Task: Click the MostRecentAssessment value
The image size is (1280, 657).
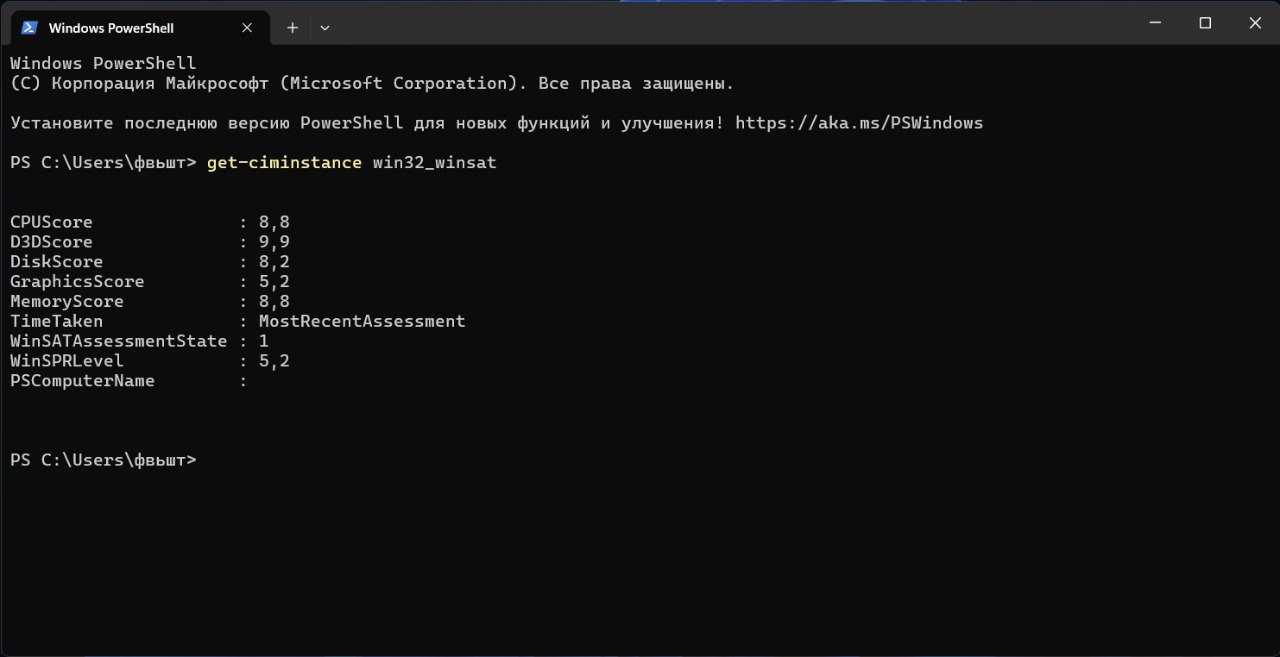Action: pos(362,321)
